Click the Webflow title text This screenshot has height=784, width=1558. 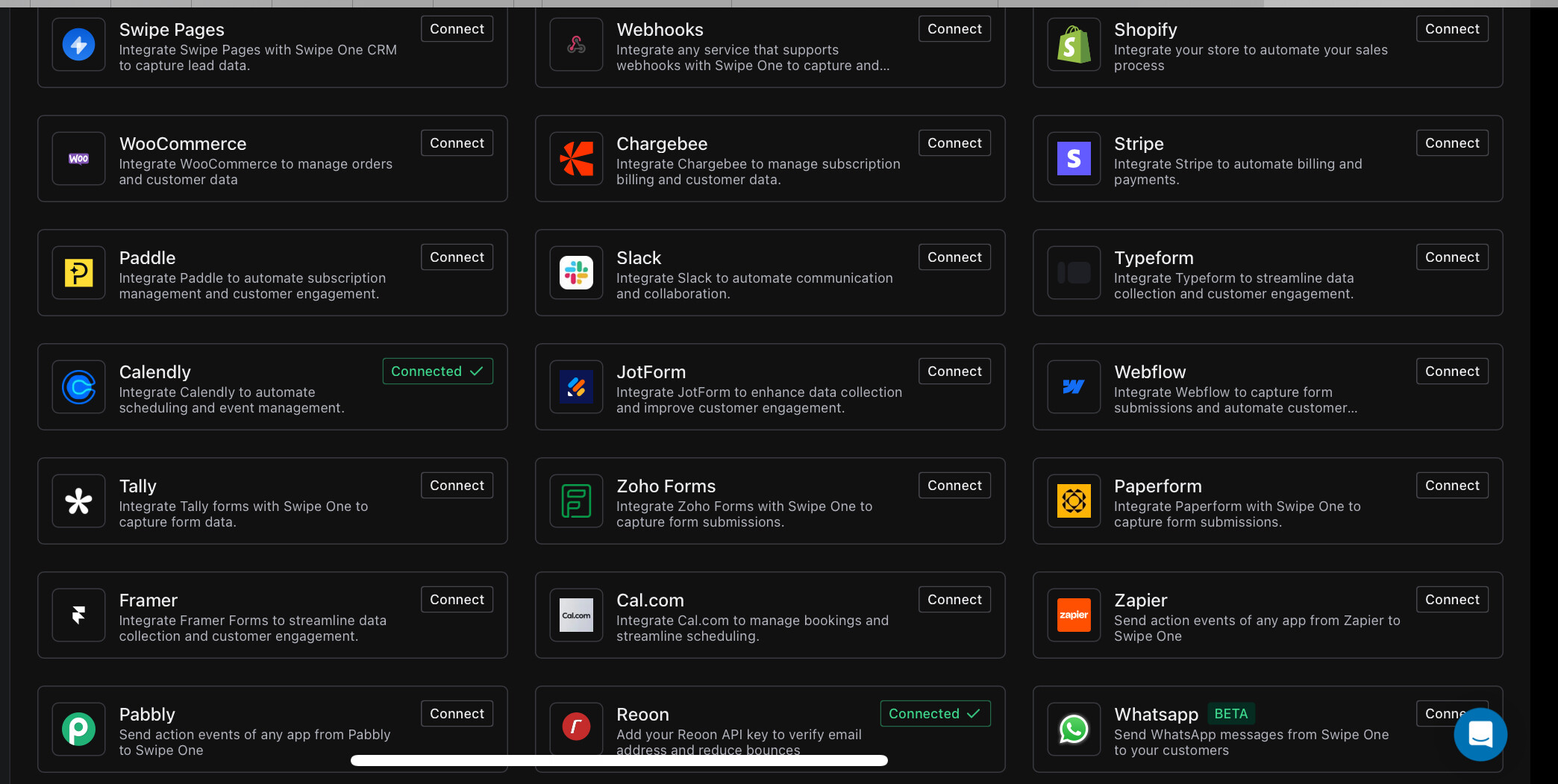click(1150, 372)
